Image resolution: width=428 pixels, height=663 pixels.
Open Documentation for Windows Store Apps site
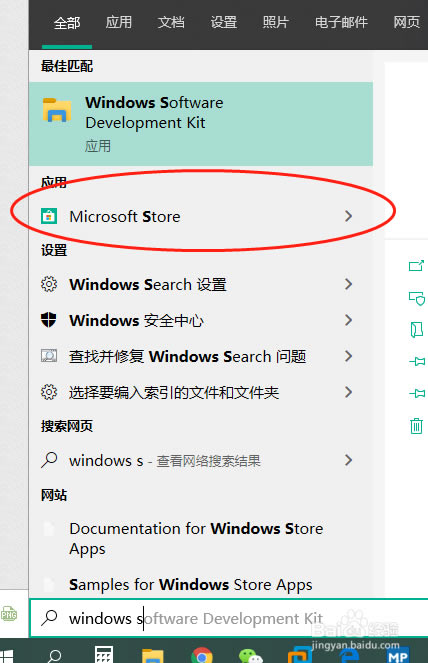pyautogui.click(x=201, y=539)
